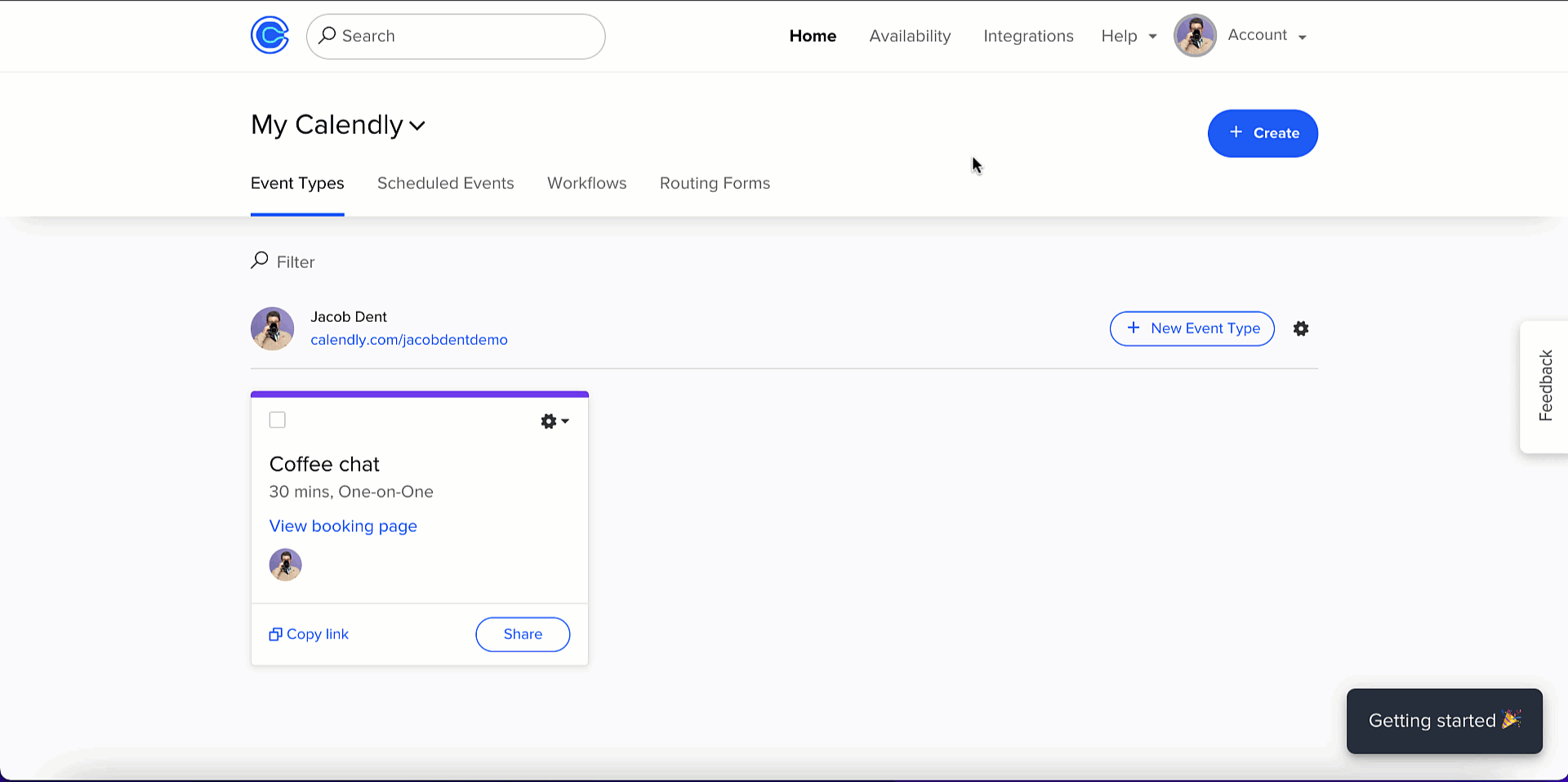Expand the Help dropdown menu

click(x=1129, y=36)
